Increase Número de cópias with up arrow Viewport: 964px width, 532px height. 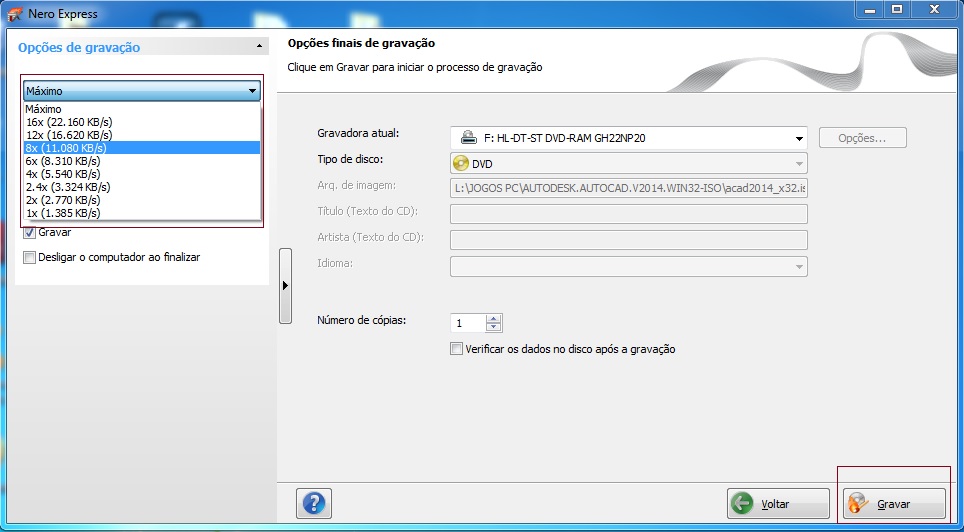point(494,319)
